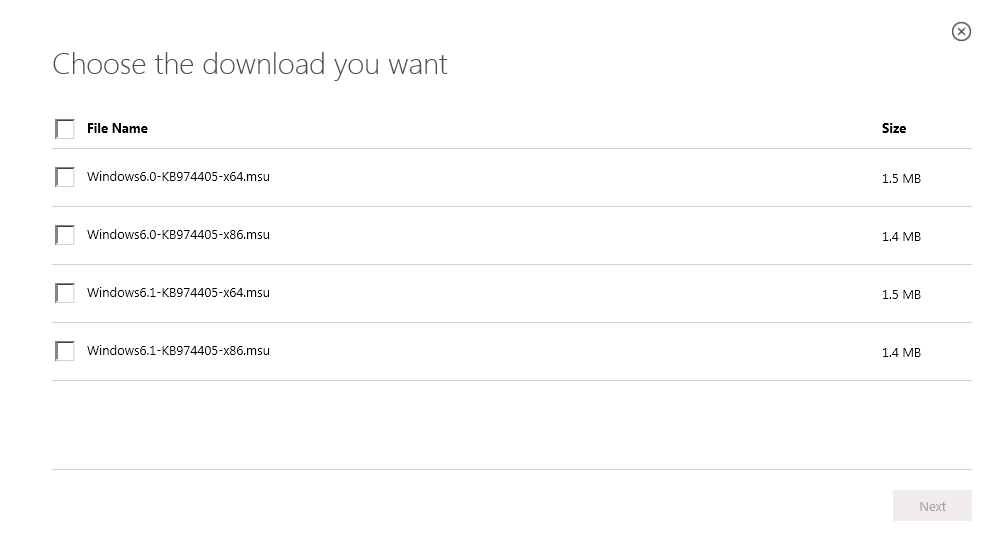Click the 1.5 MB size for Windows6.1 x64
This screenshot has width=996, height=534.
point(901,295)
